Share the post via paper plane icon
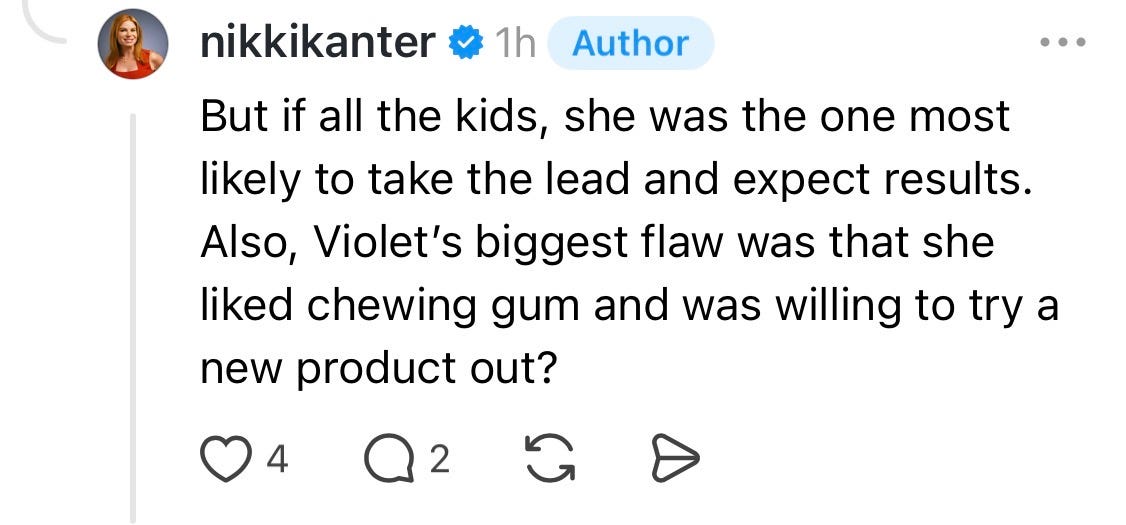This screenshot has width=1126, height=525. (674, 460)
